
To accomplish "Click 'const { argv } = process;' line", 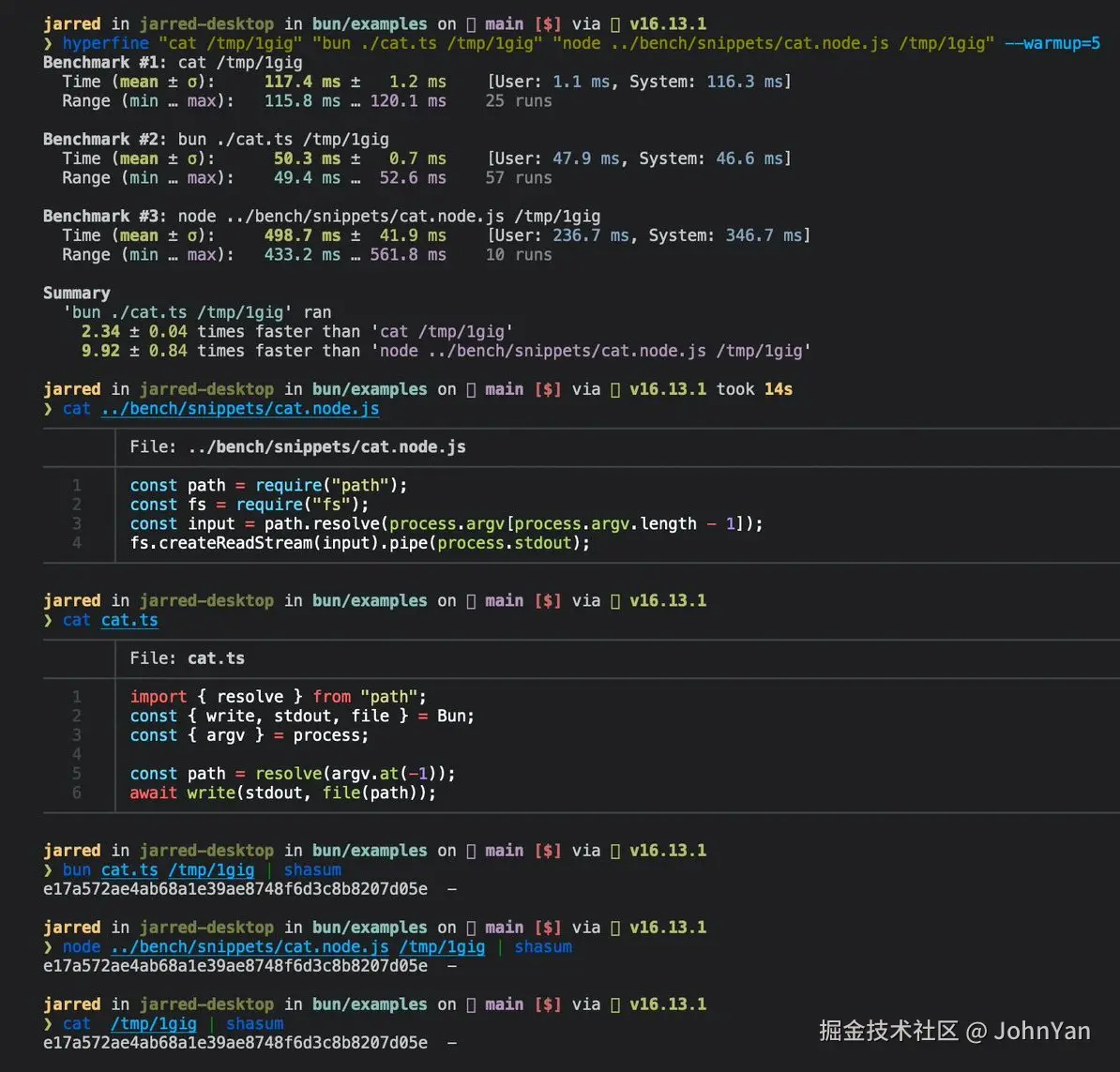I will (250, 735).
